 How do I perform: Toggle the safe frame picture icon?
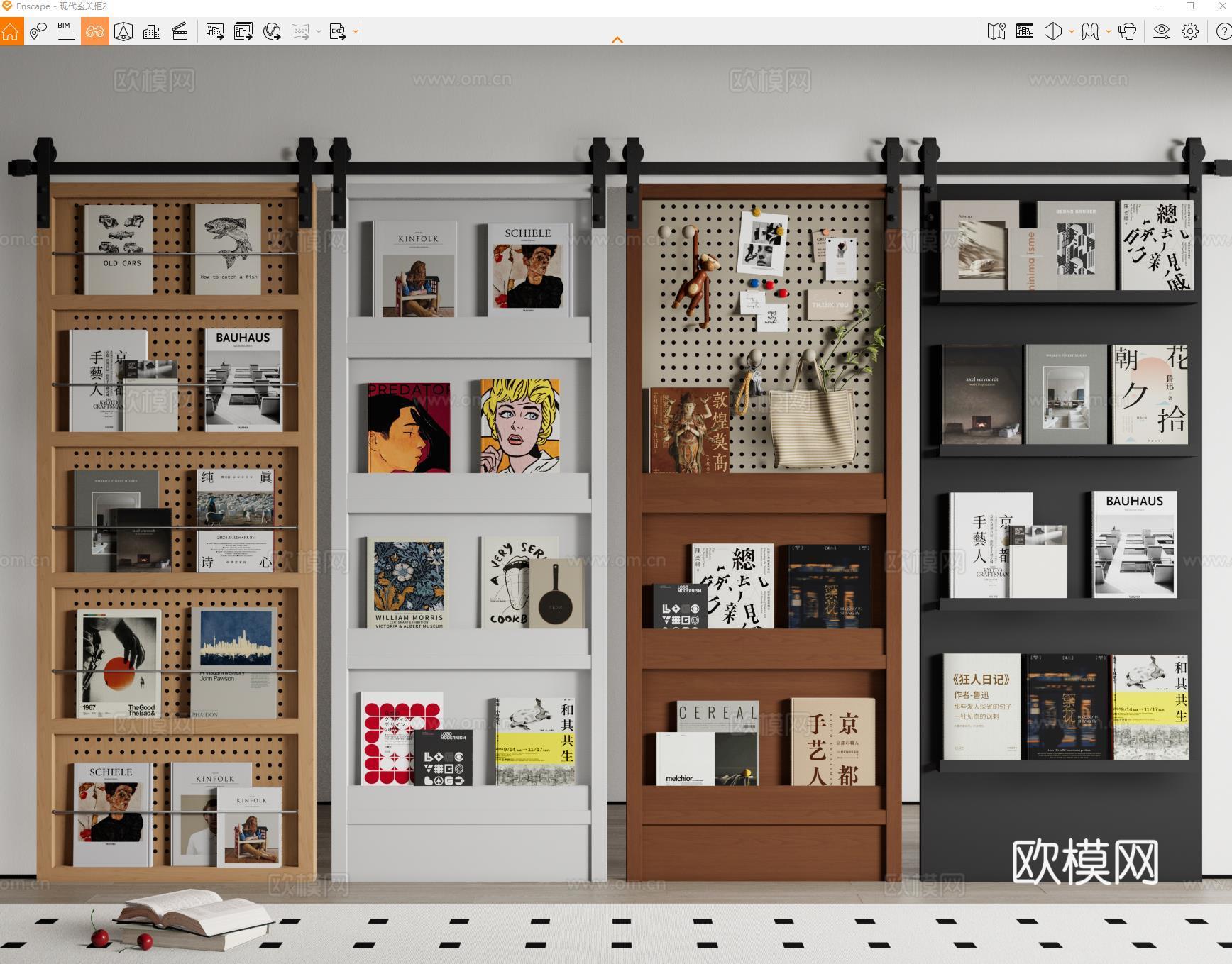(x=1025, y=31)
